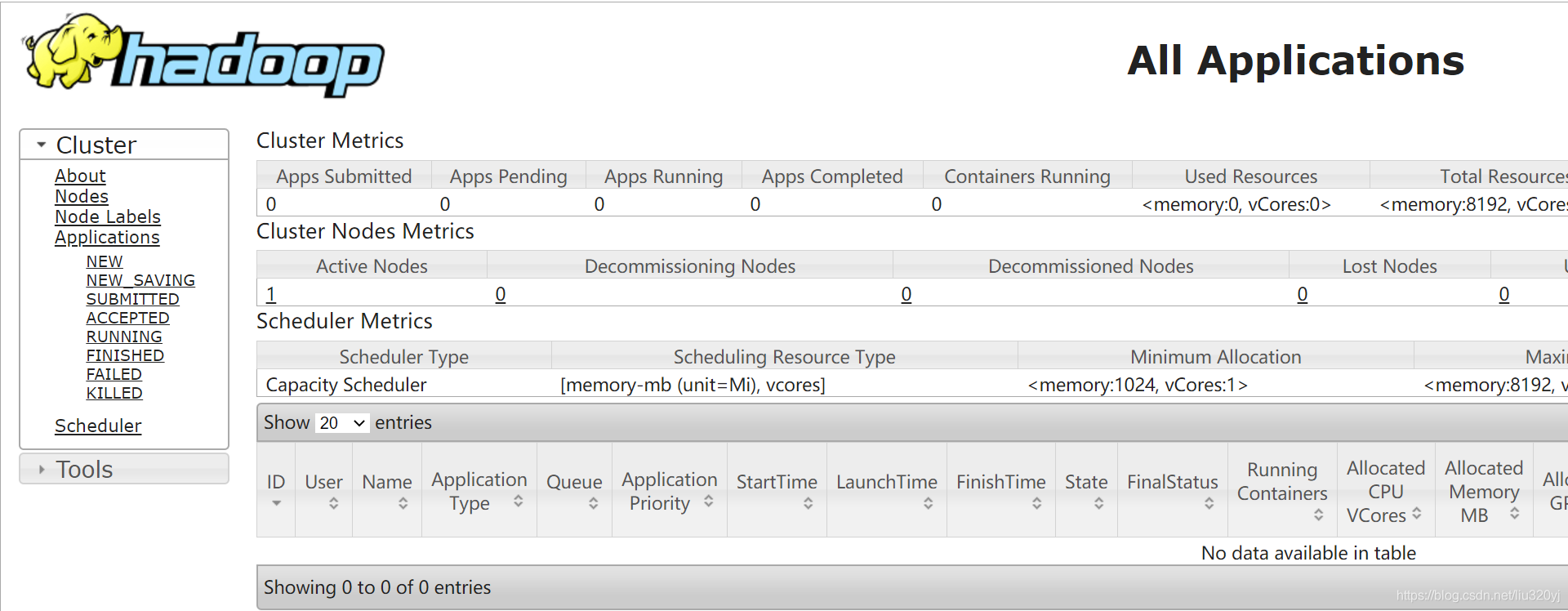Viewport: 1568px width, 611px height.
Task: Filter applications by NEW state
Action: click(105, 261)
